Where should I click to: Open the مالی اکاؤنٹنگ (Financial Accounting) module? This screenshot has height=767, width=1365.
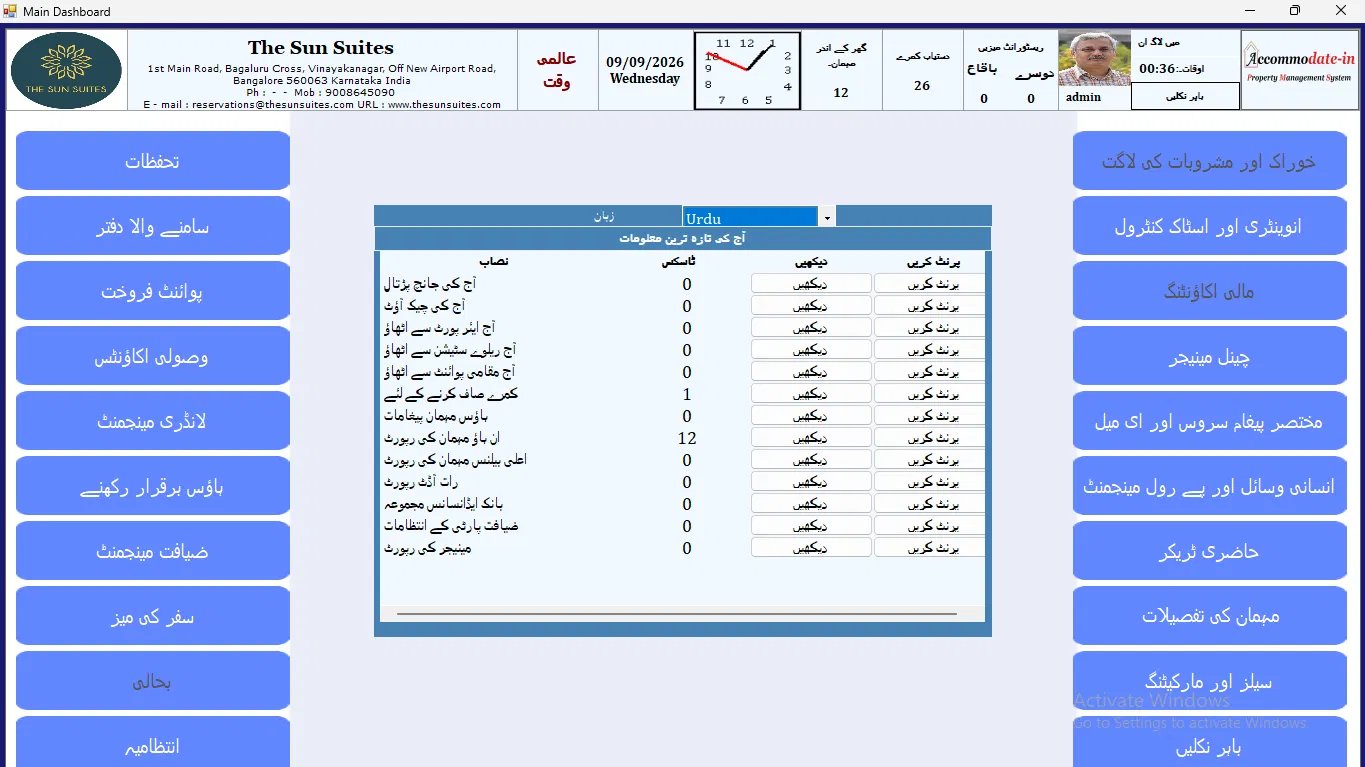point(1210,291)
